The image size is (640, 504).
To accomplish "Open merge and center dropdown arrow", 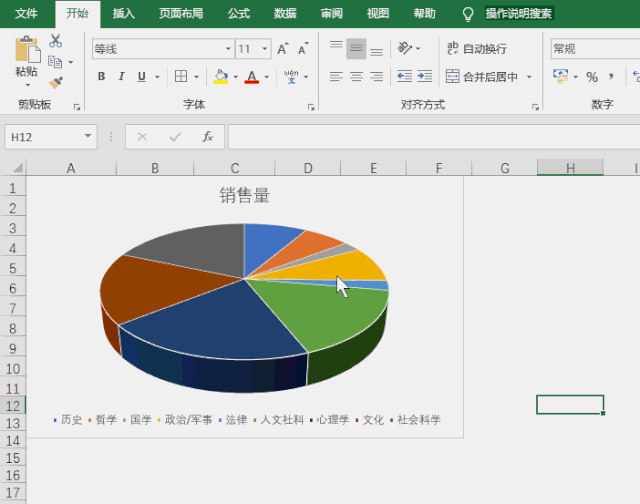I will pyautogui.click(x=529, y=77).
